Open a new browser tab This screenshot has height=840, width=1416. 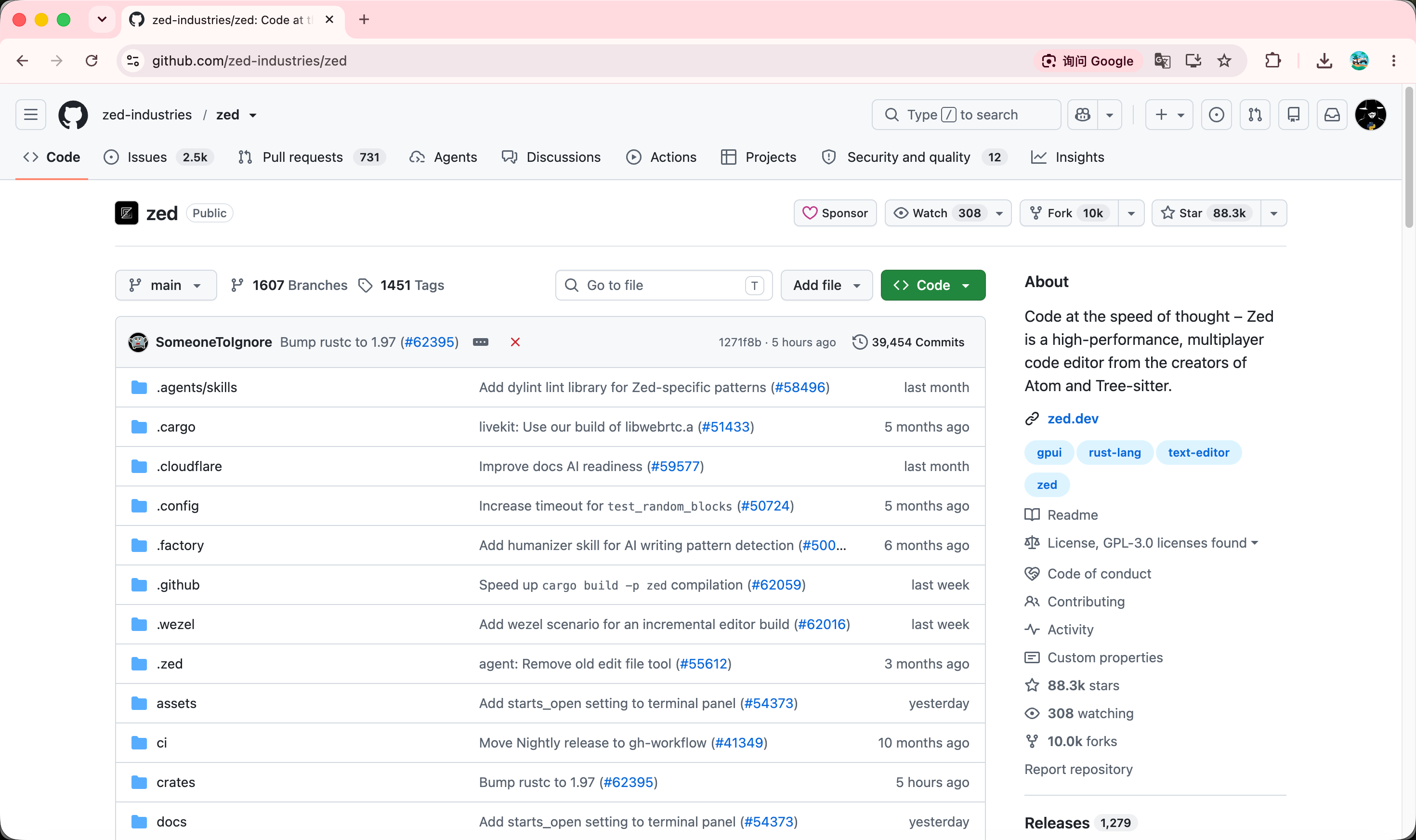coord(364,20)
